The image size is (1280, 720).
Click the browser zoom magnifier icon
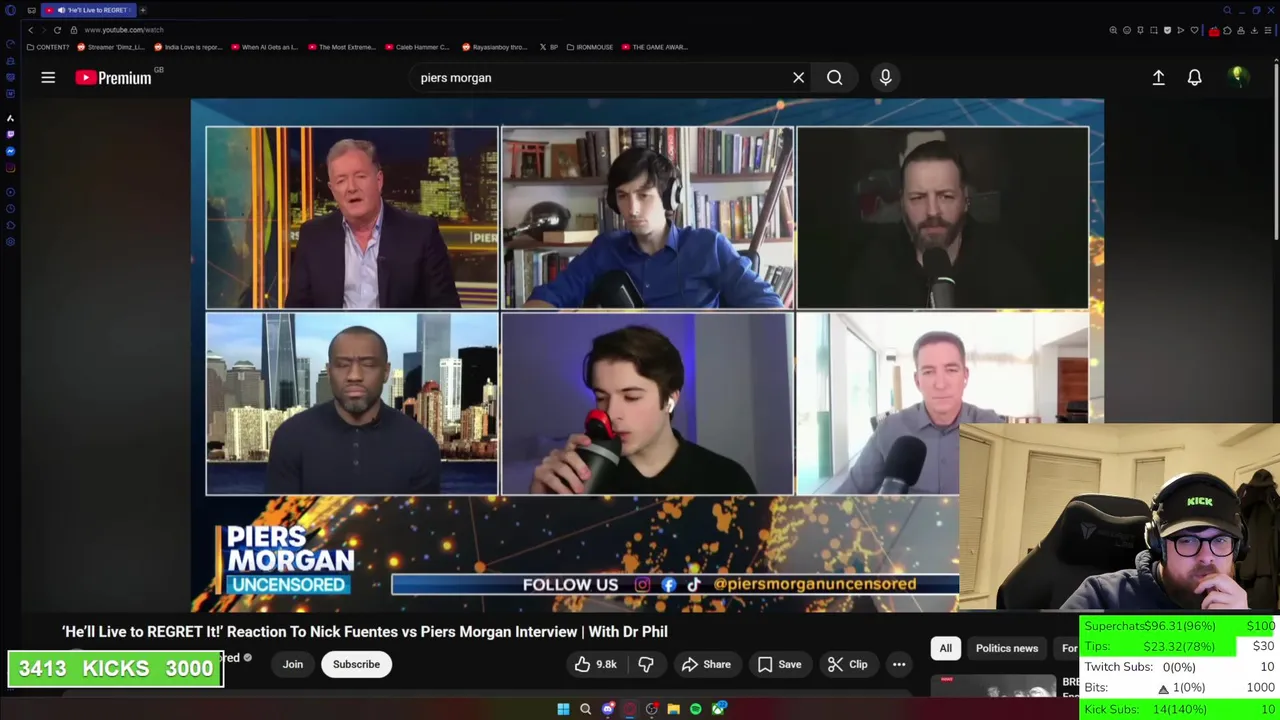coord(1113,30)
